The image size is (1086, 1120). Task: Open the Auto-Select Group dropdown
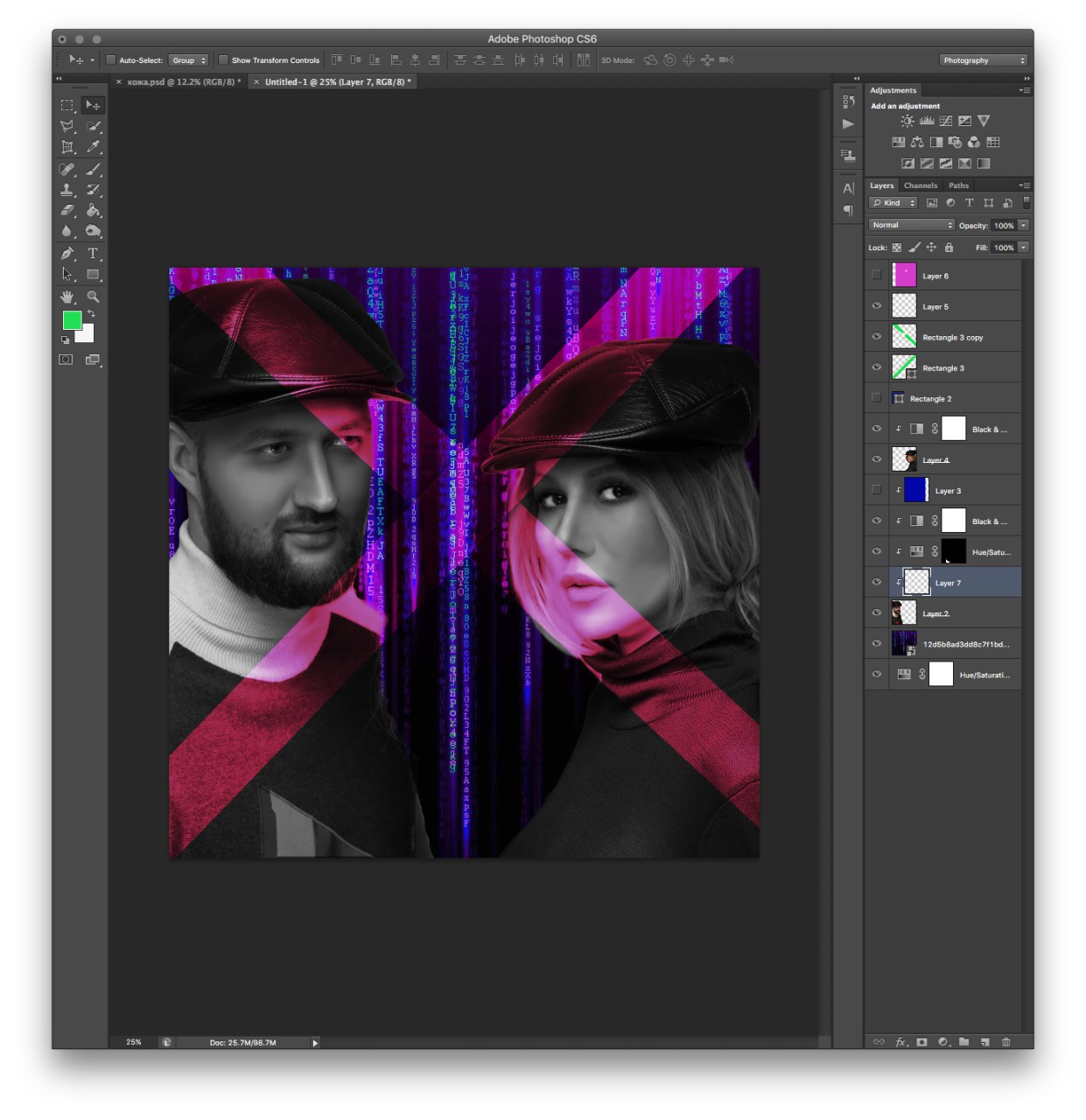pos(188,60)
